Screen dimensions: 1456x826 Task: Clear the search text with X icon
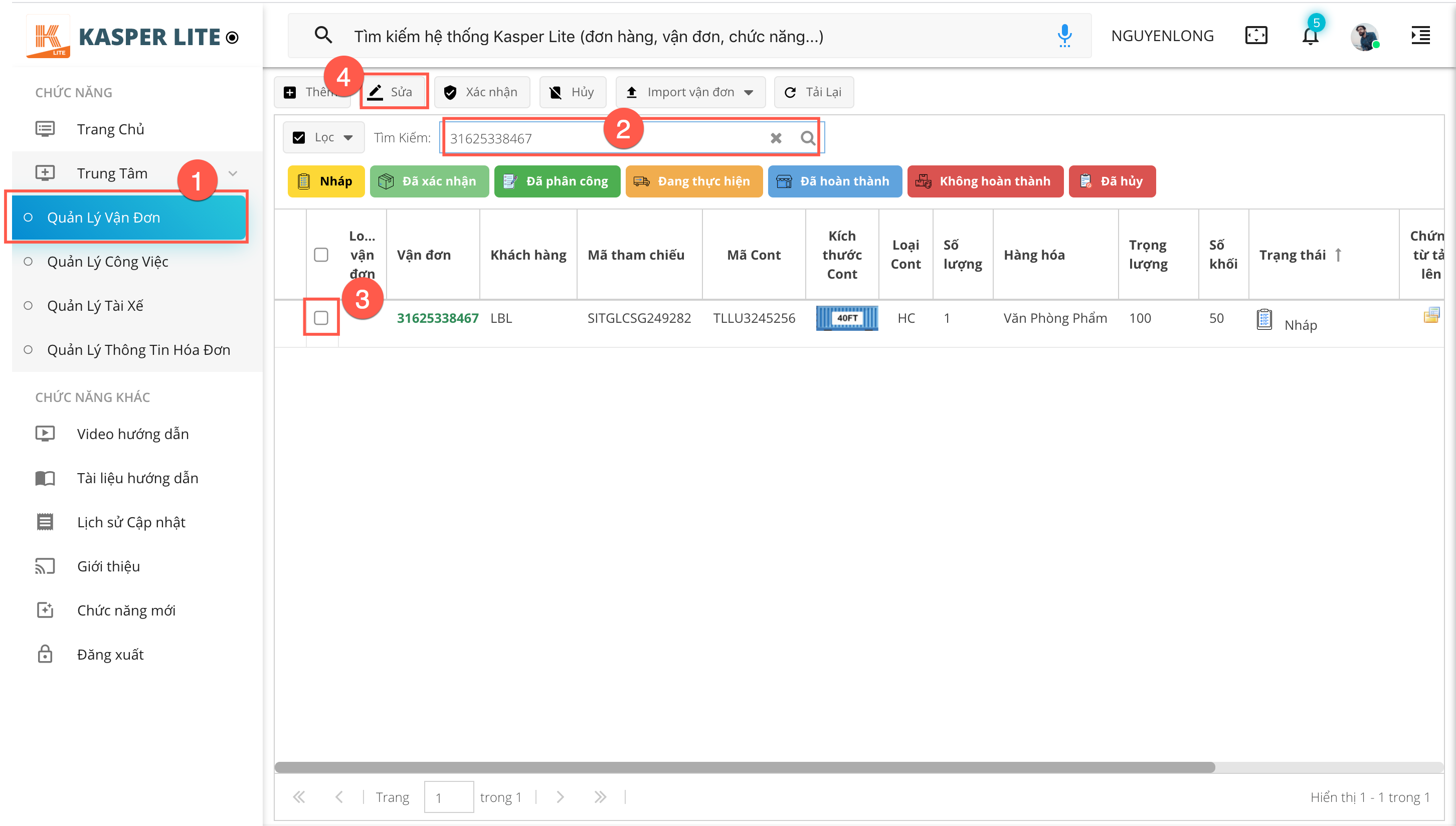point(776,138)
